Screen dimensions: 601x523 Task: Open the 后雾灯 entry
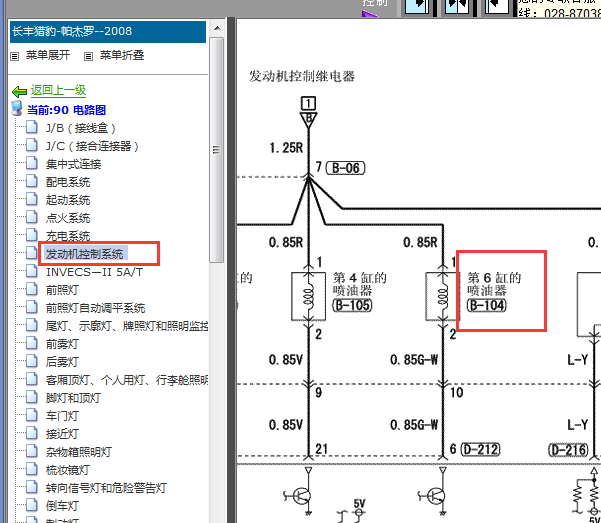[x=62, y=362]
